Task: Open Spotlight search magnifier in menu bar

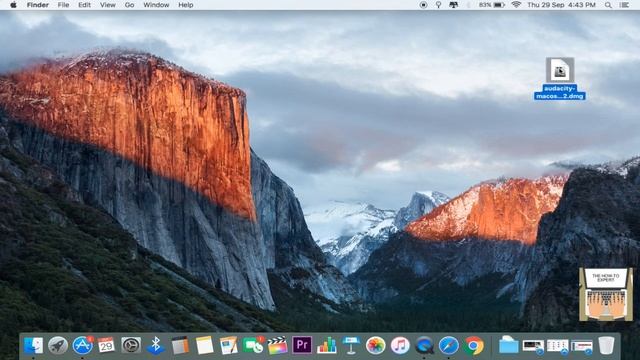Action: (x=608, y=5)
